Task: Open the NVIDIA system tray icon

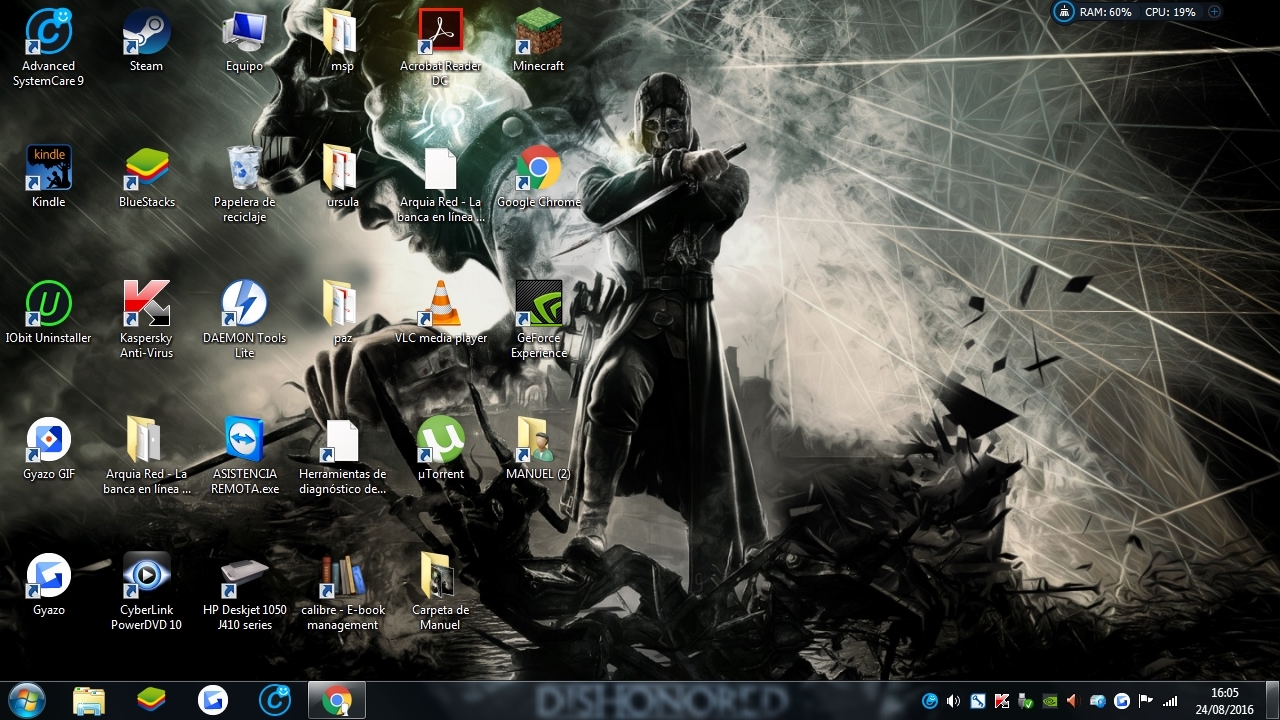Action: (x=1050, y=701)
